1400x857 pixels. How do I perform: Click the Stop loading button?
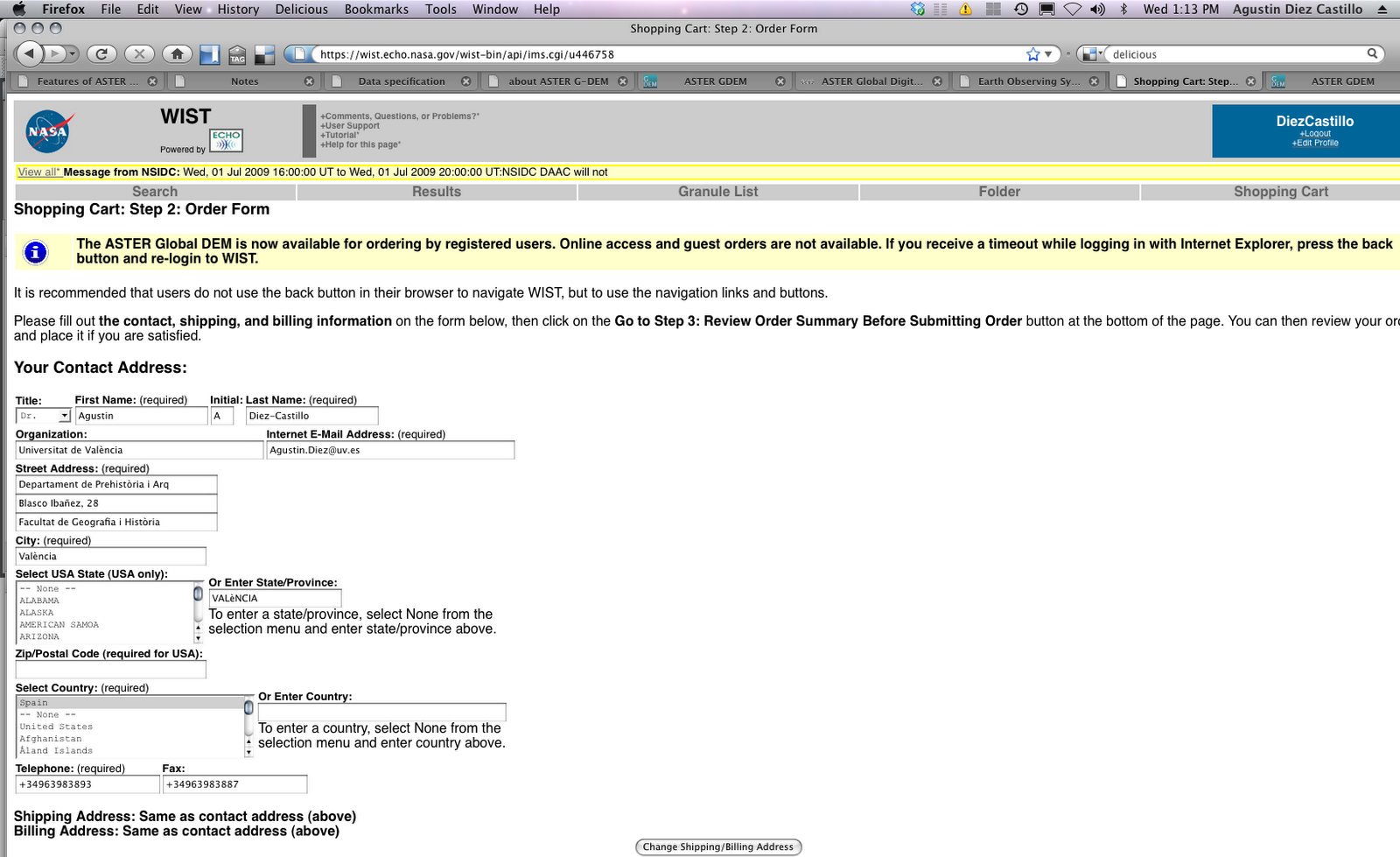(x=139, y=54)
